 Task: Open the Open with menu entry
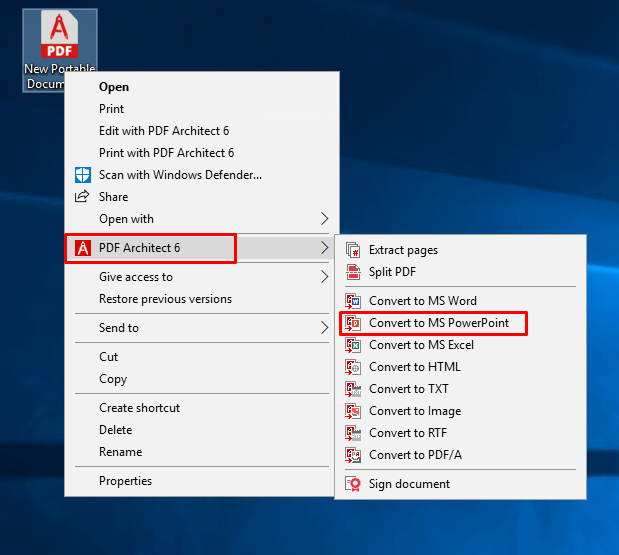point(201,219)
